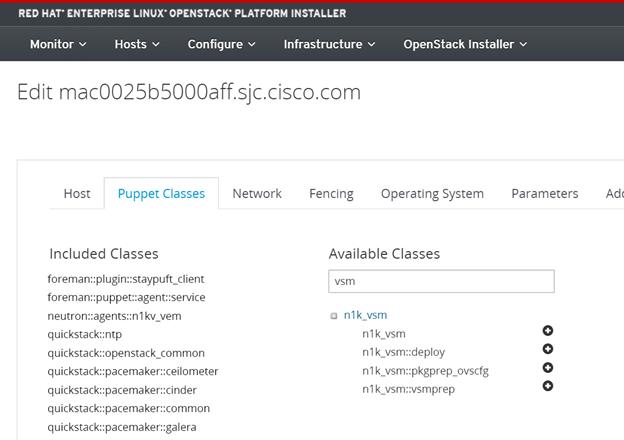Click the Included Classes heading
The width and height of the screenshot is (624, 440).
(x=104, y=254)
